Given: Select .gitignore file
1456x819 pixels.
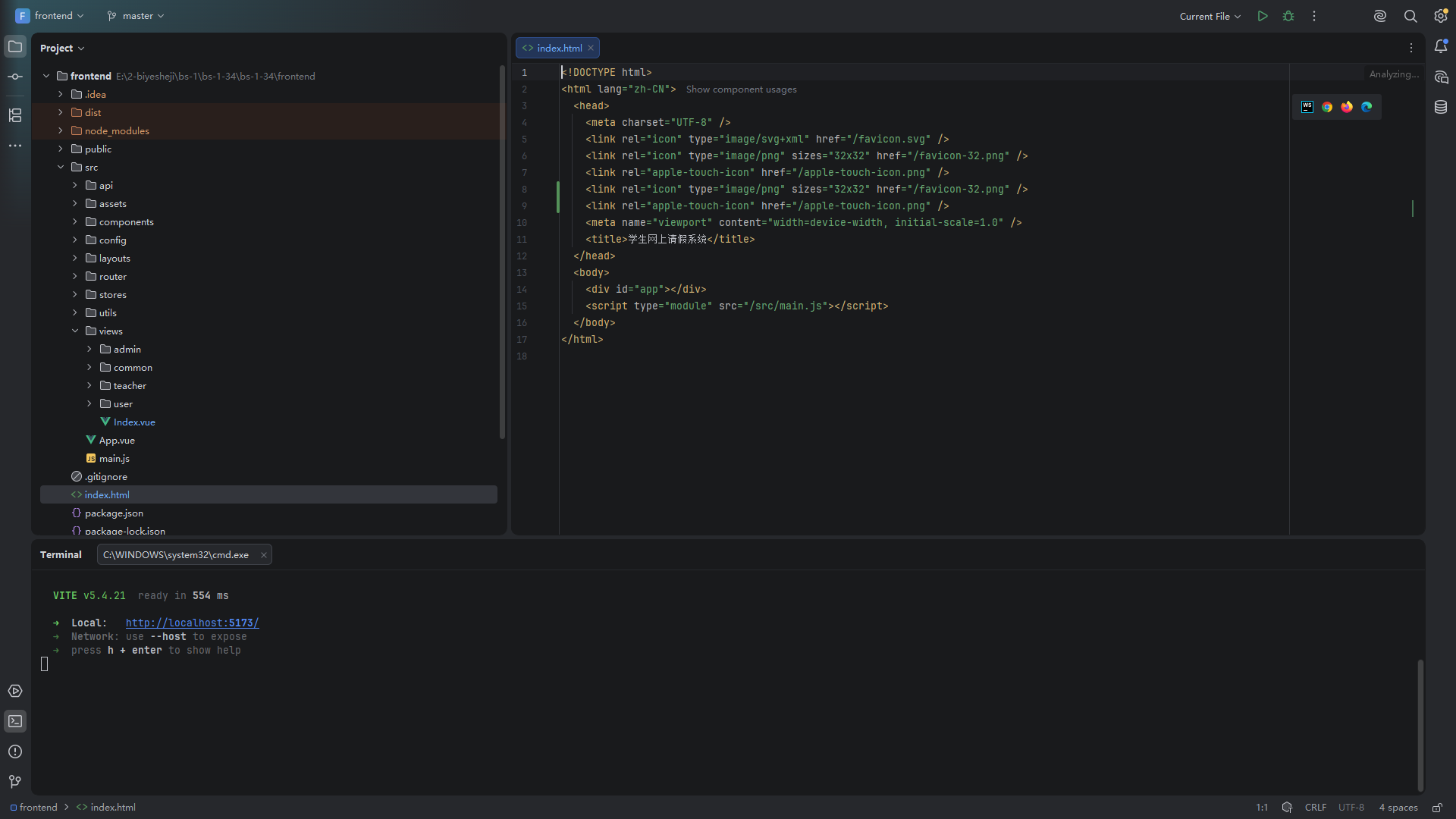Looking at the screenshot, I should tap(105, 477).
